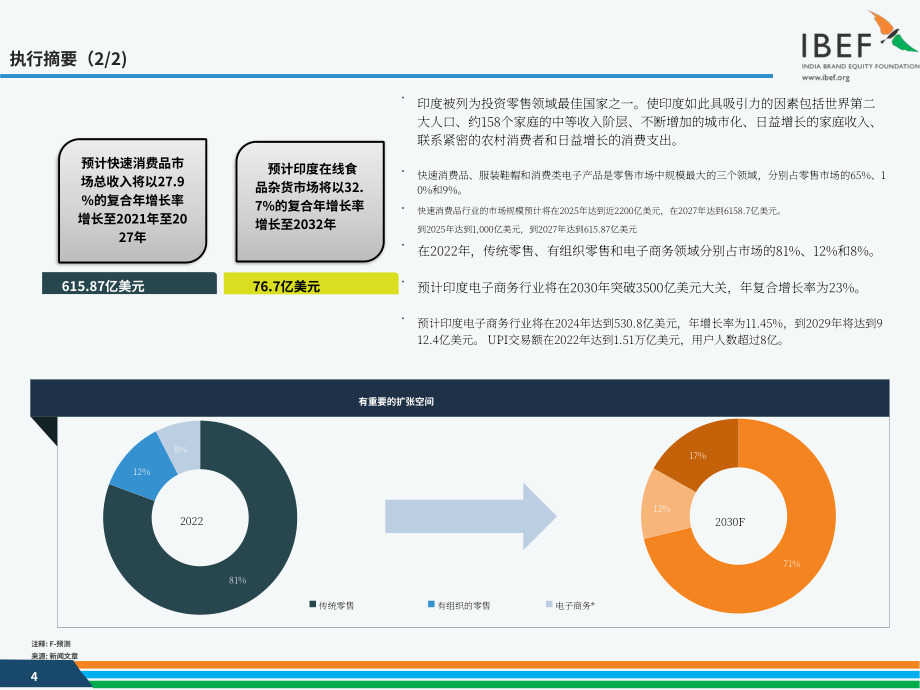This screenshot has width=920, height=690.
Task: Click the 81% segment of 2022 donut
Action: [237, 580]
